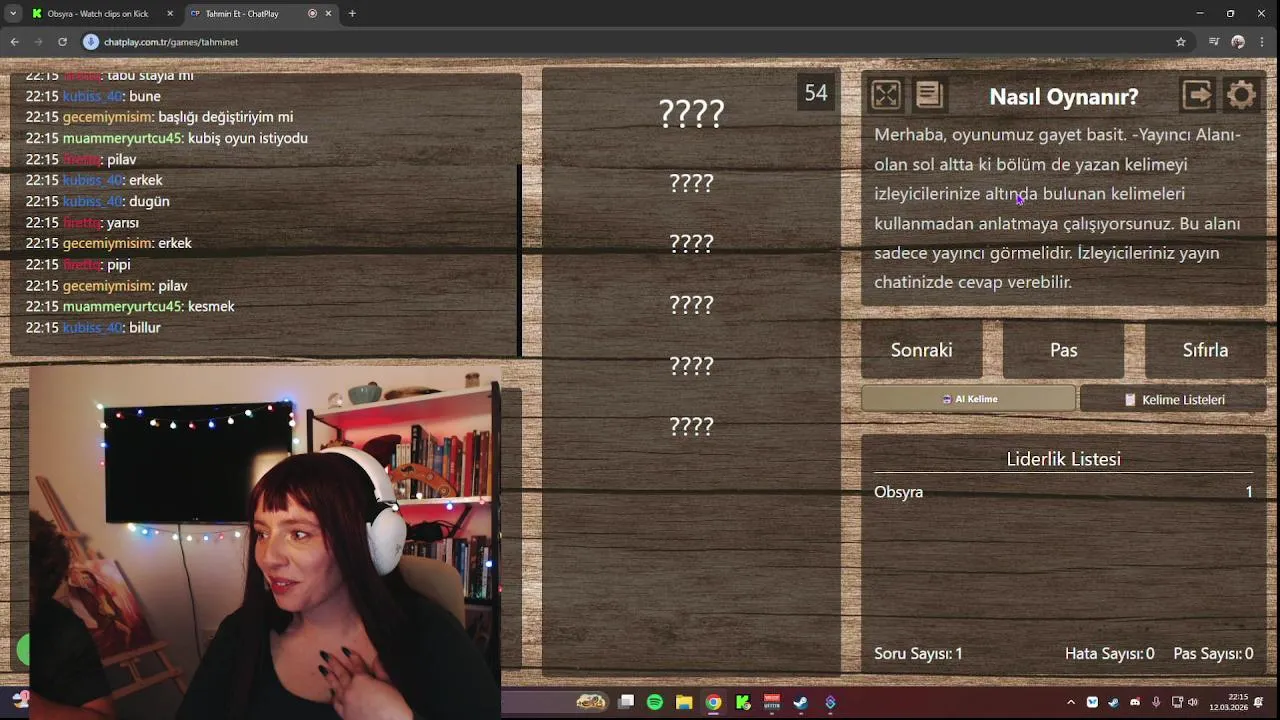Close the Tahmin Et ChatPlay tab
1280x720 pixels.
(x=328, y=14)
